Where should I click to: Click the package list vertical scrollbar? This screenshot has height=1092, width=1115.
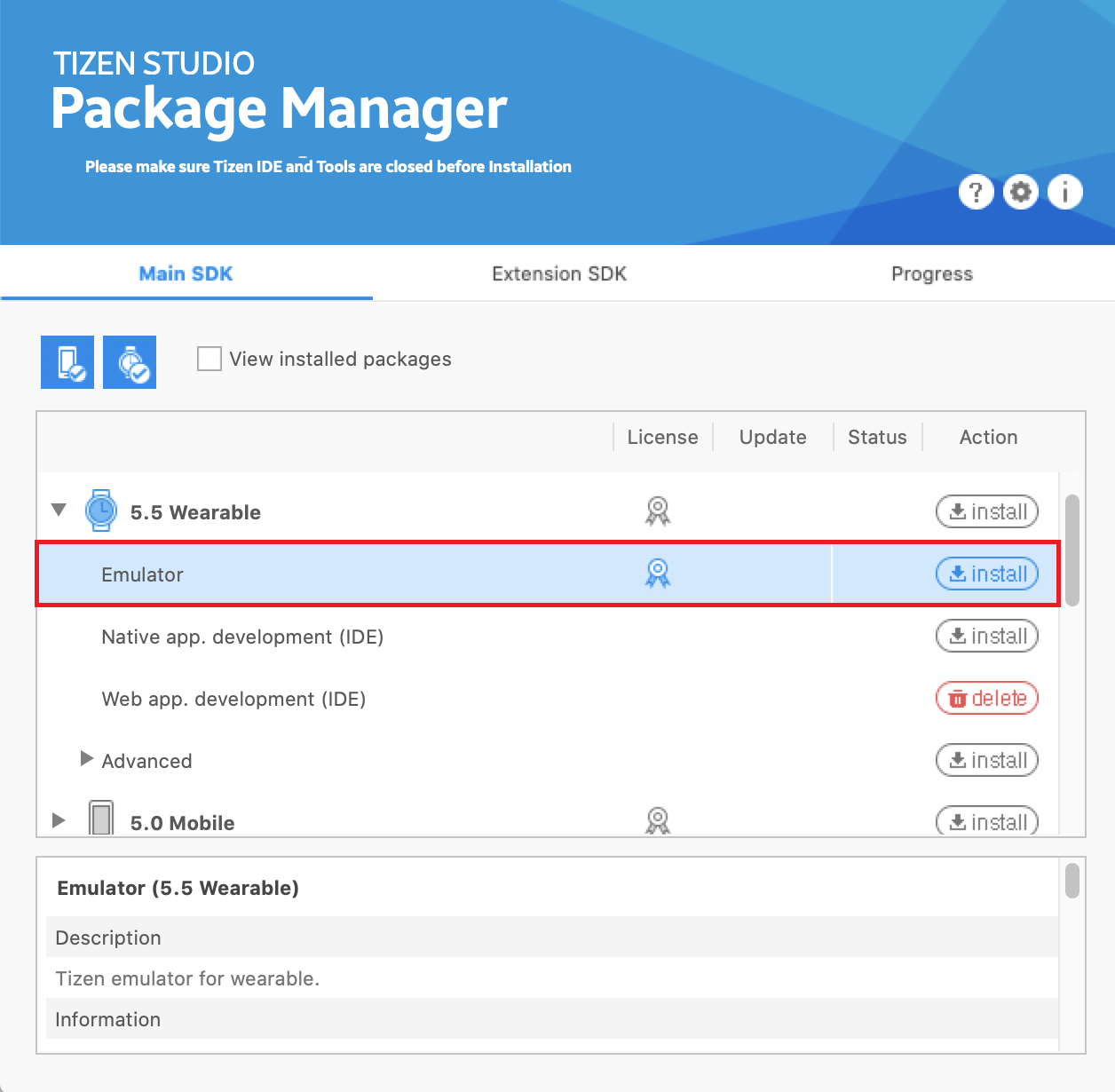coord(1072,550)
